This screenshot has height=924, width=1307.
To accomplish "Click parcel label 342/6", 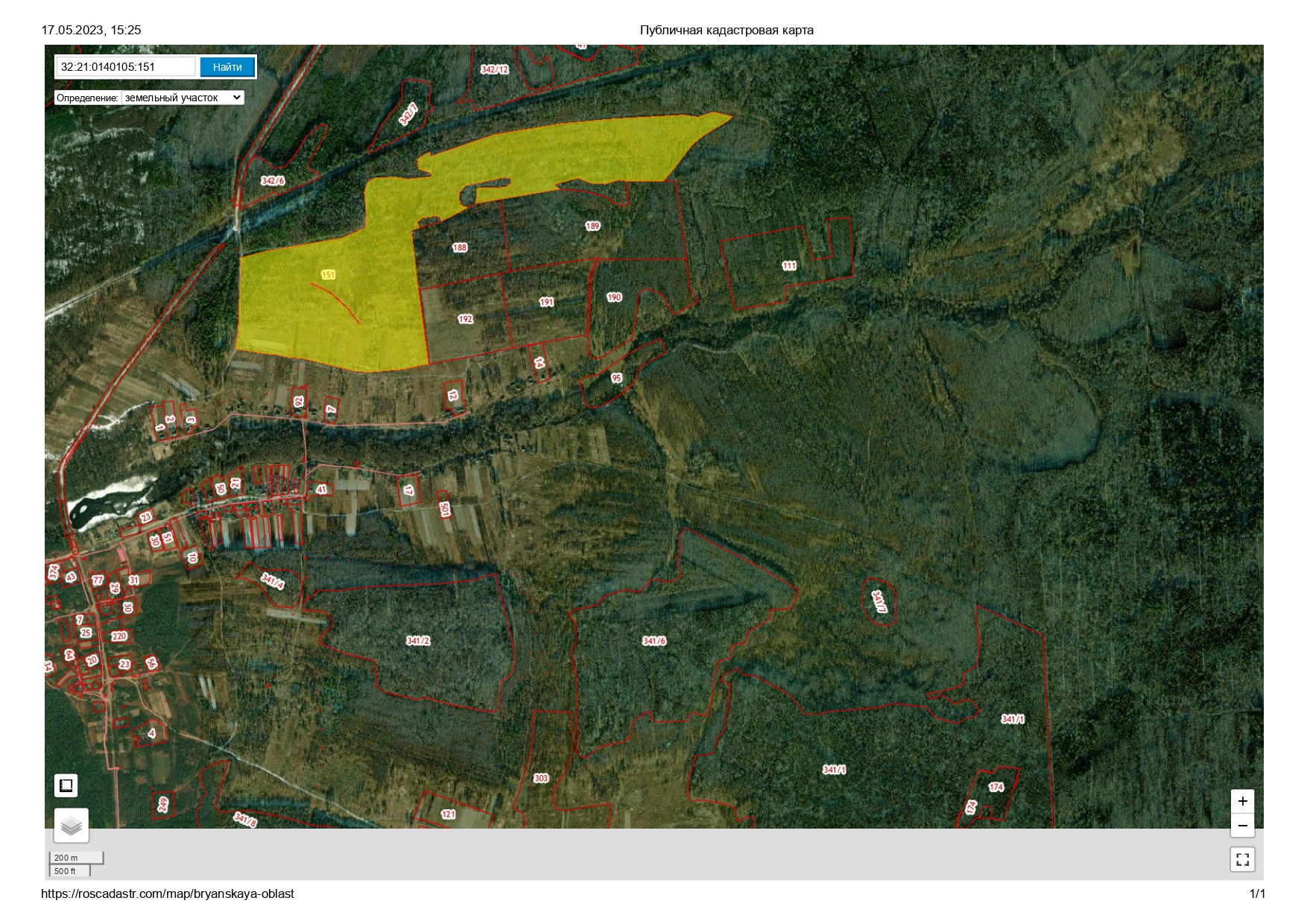I will coord(273,181).
